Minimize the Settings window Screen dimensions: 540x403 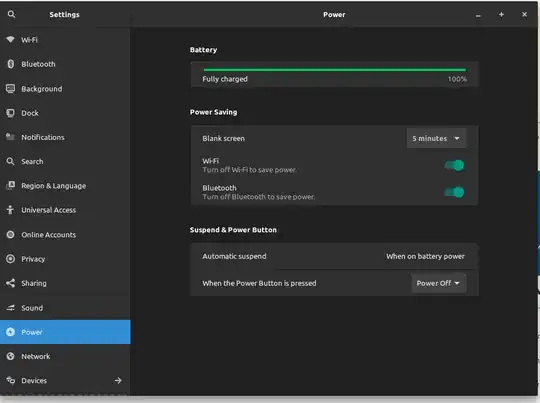478,15
